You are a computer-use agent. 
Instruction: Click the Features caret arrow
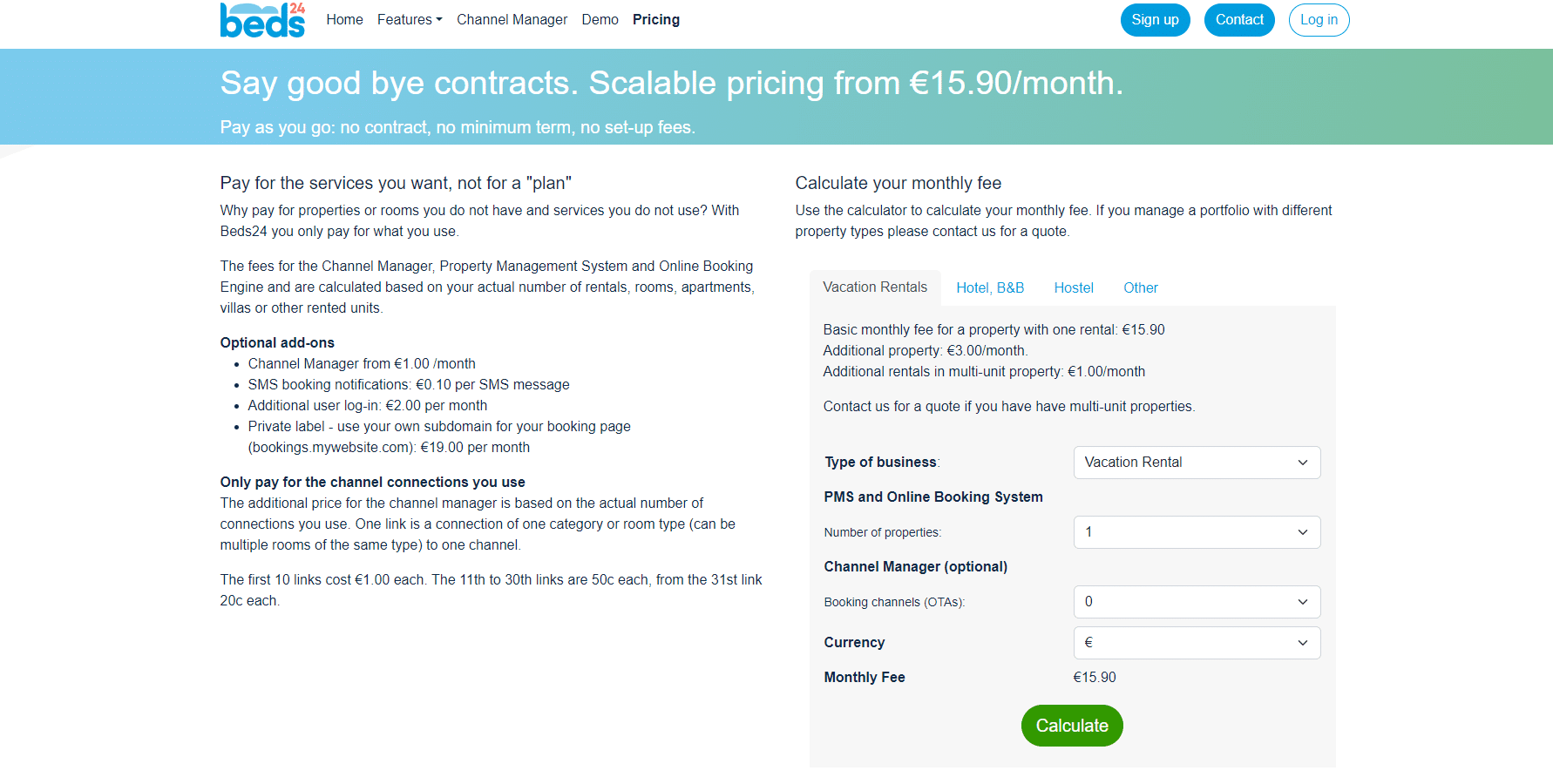[x=439, y=20]
